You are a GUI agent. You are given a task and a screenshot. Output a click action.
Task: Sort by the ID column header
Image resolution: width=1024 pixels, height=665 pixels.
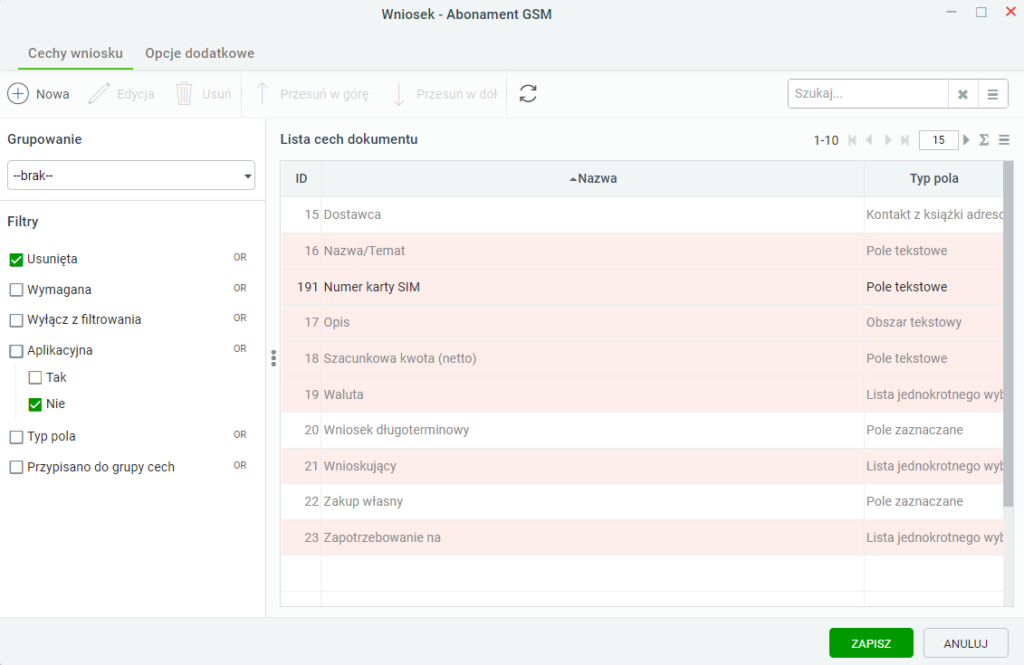(x=301, y=178)
